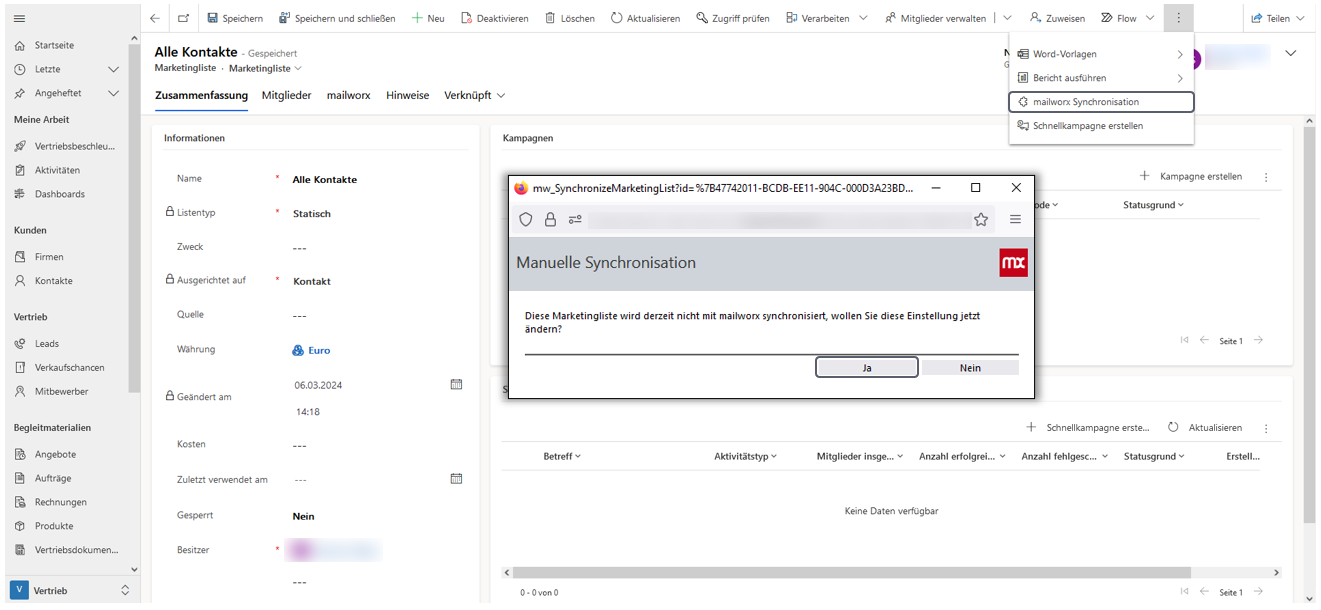The width and height of the screenshot is (1321, 610).
Task: Open Mitbewerber in sidebar
Action: (x=61, y=391)
